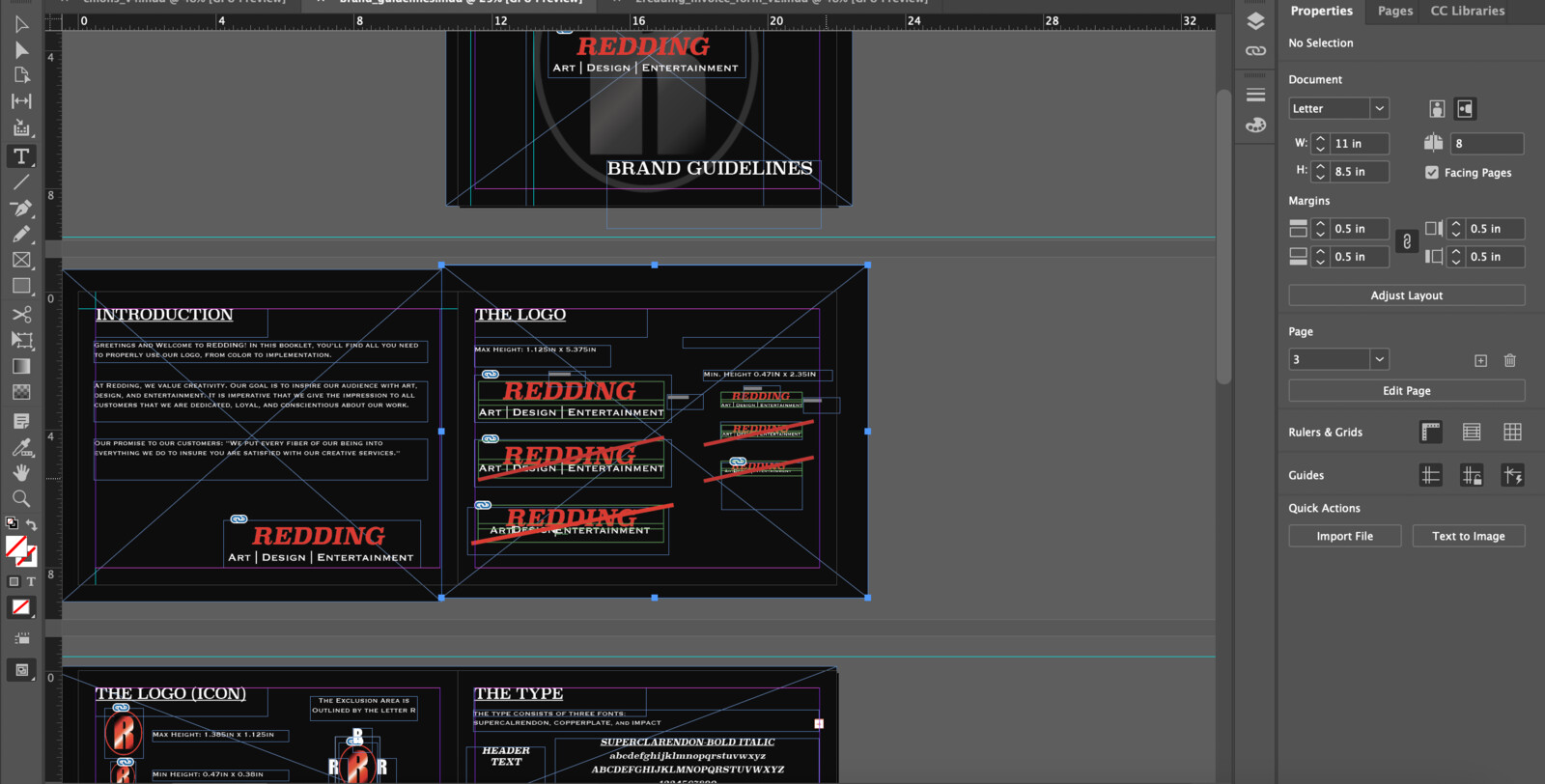This screenshot has height=784, width=1545.
Task: Adjust the inside margin stepper
Action: coord(1456,229)
